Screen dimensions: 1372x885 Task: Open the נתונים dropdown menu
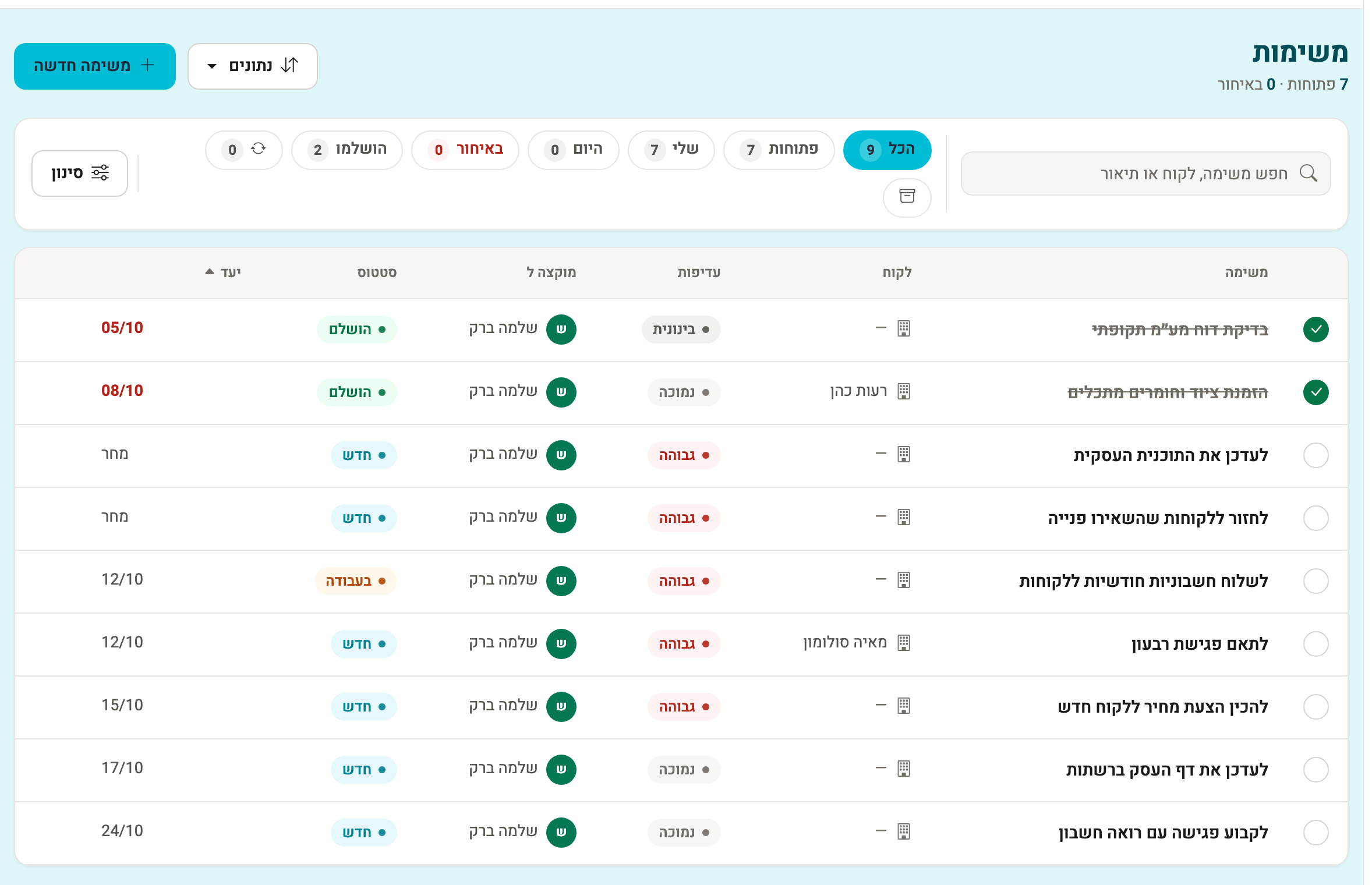[252, 66]
